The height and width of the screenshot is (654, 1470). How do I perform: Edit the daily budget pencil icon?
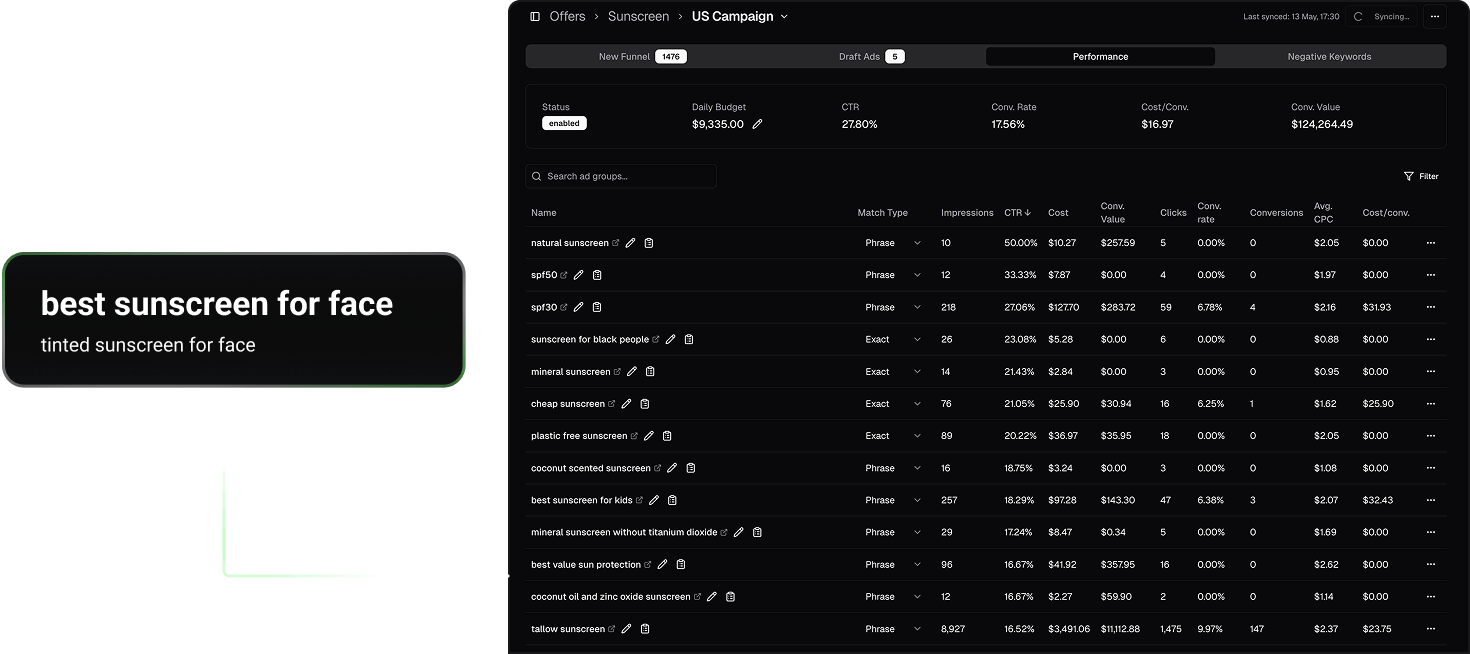757,124
